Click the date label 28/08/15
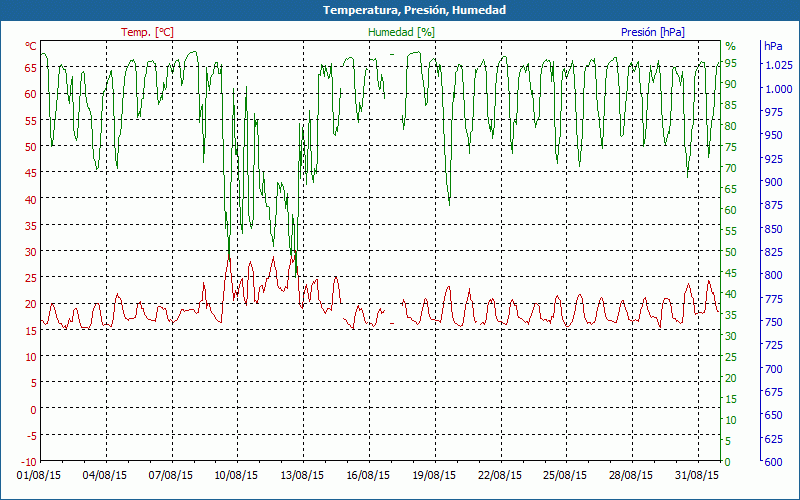 point(631,476)
